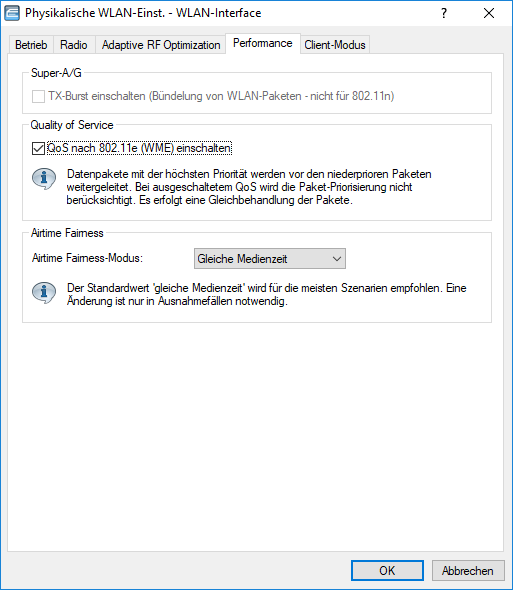Click the info icon in Airtime Fairness
The image size is (513, 590).
pos(44,293)
